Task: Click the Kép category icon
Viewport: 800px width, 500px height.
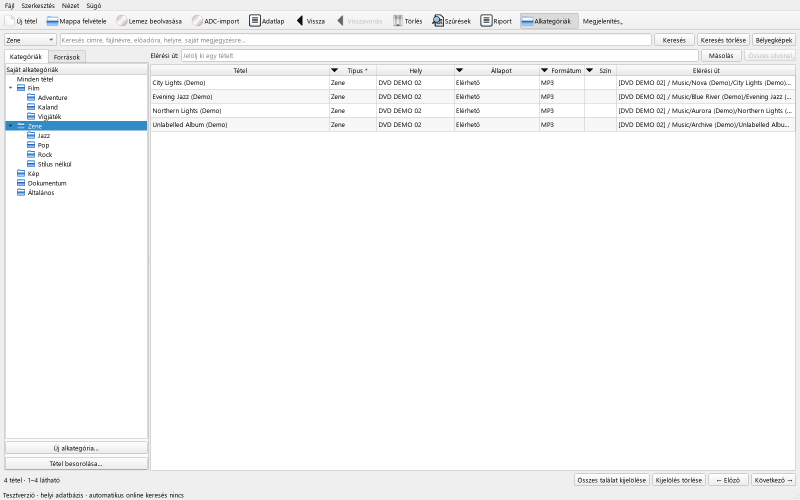Action: [21, 173]
